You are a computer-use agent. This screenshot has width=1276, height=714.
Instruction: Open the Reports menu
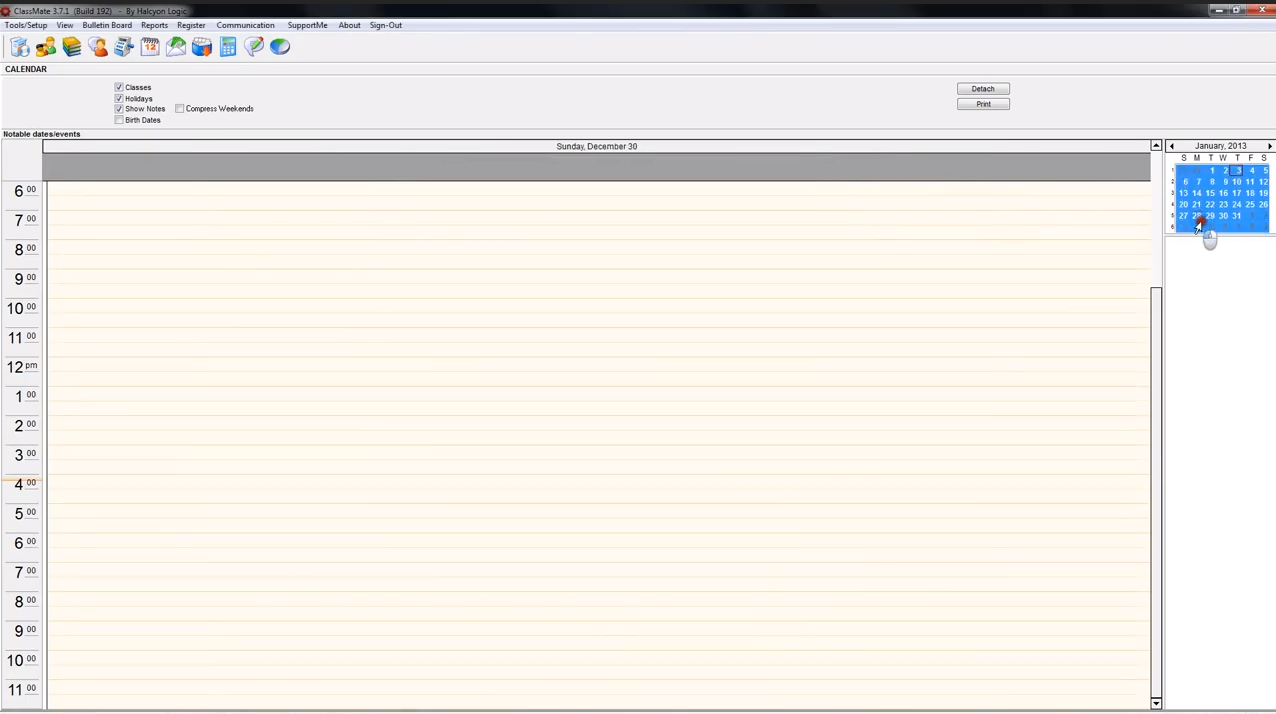(x=154, y=25)
